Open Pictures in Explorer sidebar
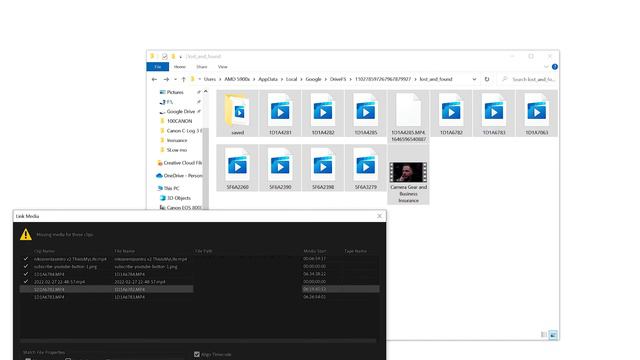640x360 pixels. click(175, 92)
